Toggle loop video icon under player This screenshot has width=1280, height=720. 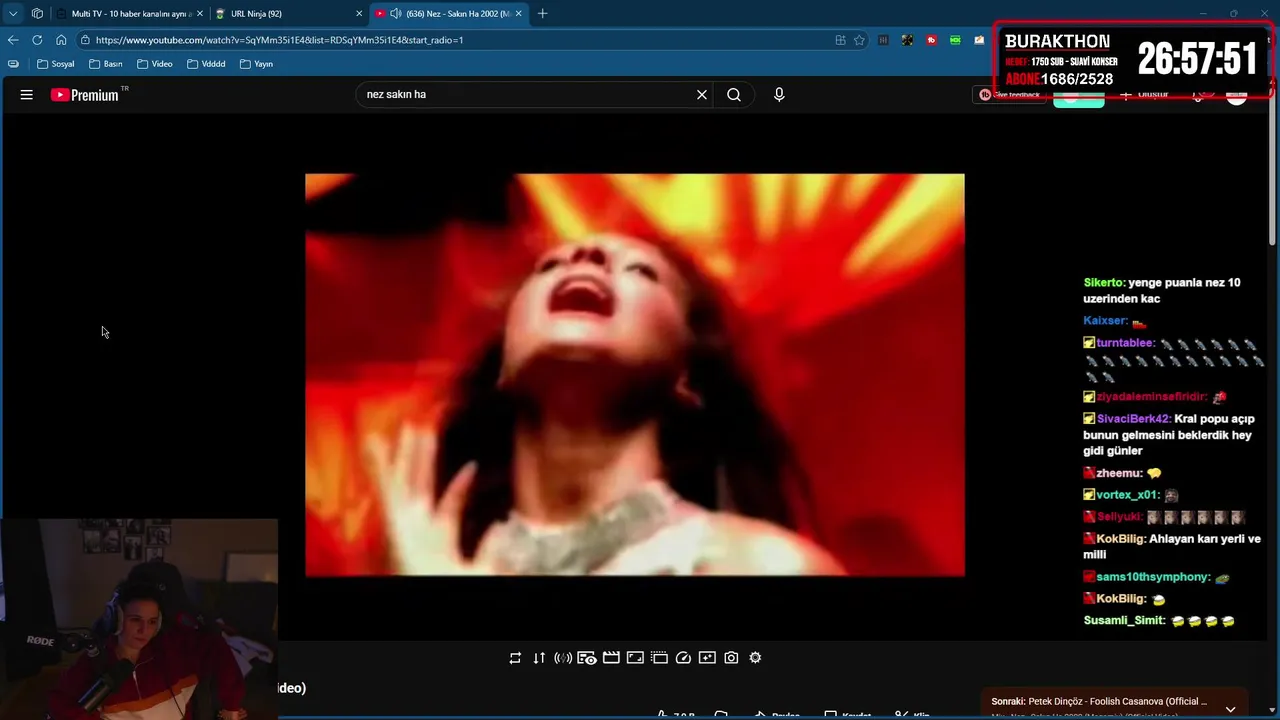pos(515,658)
